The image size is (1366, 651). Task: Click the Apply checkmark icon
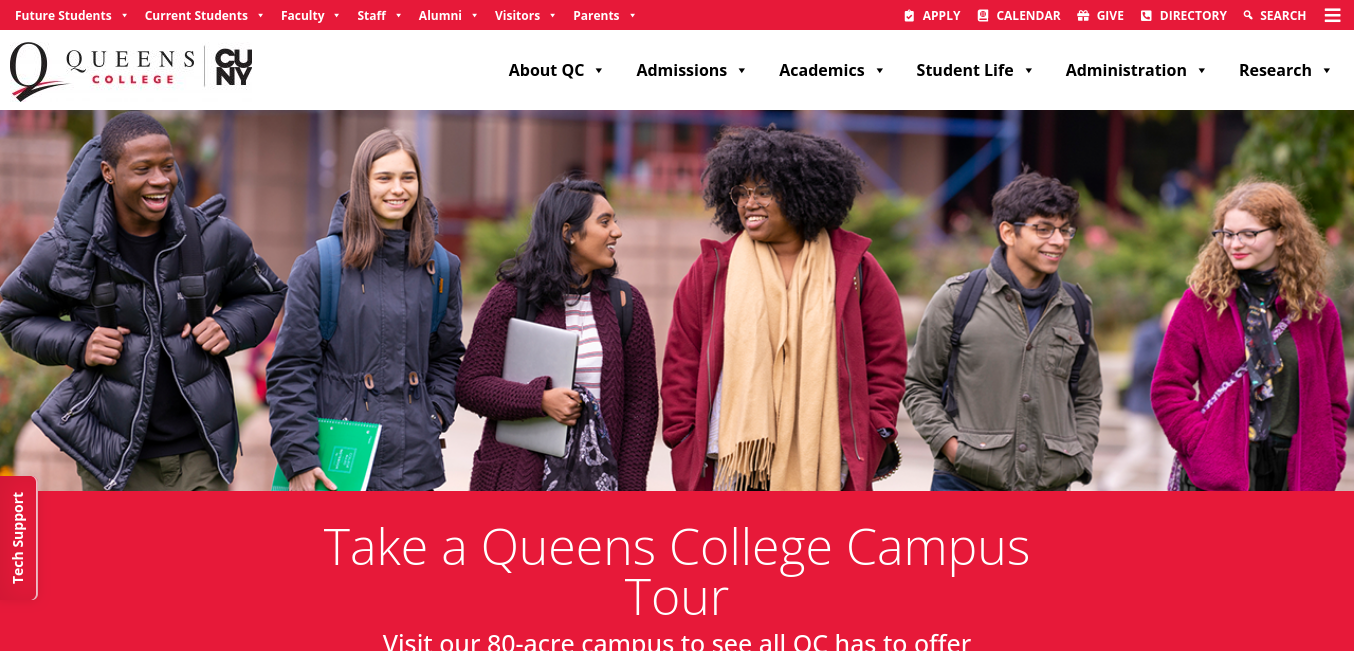point(909,16)
